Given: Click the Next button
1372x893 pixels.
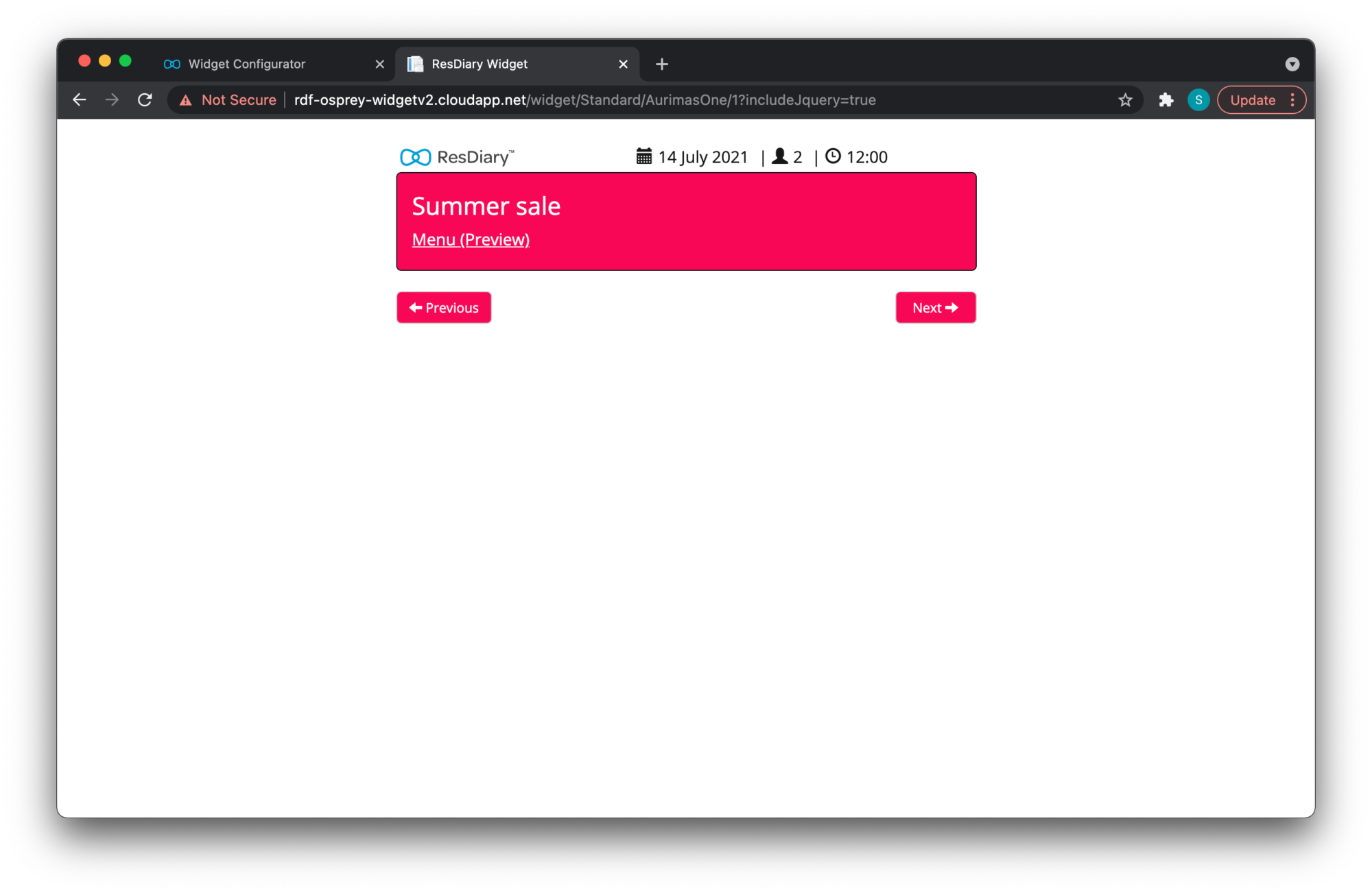Looking at the screenshot, I should tap(935, 308).
